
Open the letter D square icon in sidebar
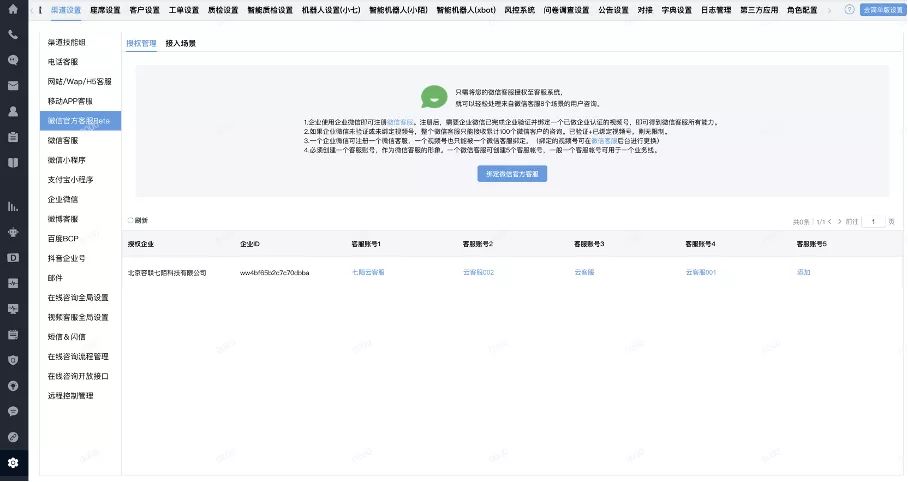tap(13, 258)
